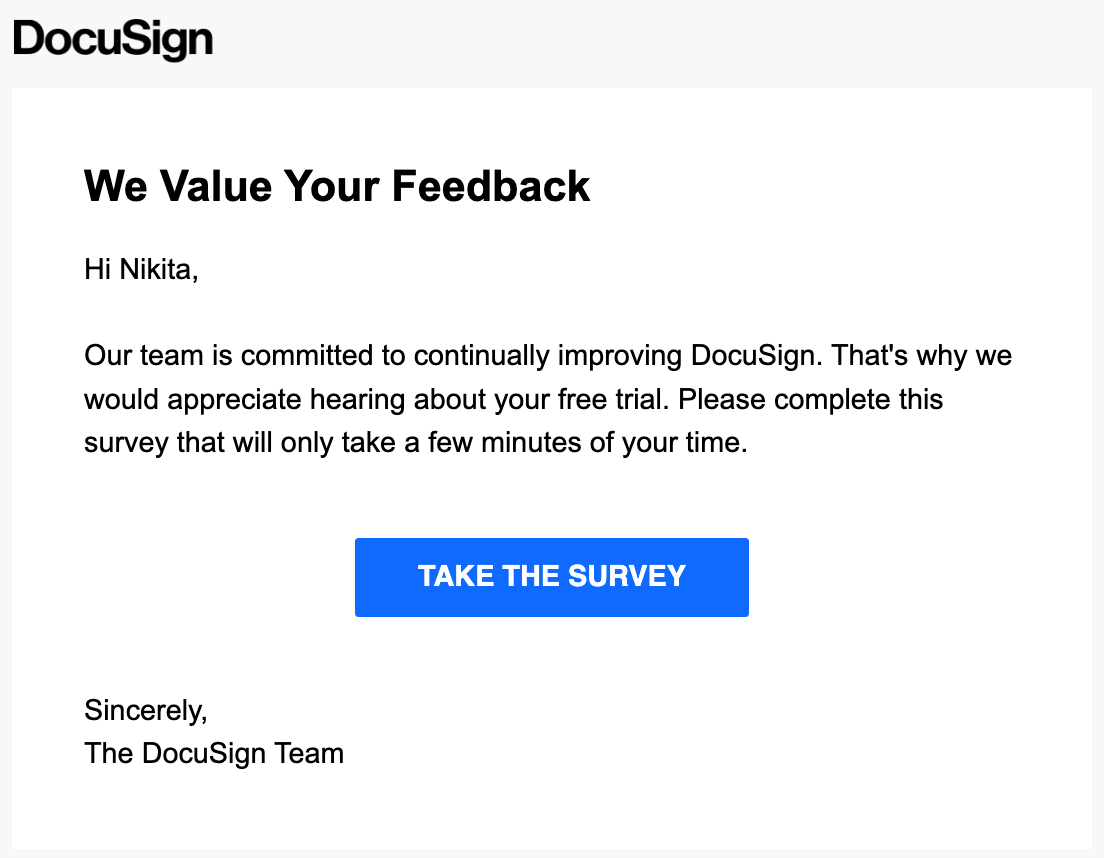Click the Hi Nikita greeting line
Image resolution: width=1104 pixels, height=858 pixels.
point(141,270)
